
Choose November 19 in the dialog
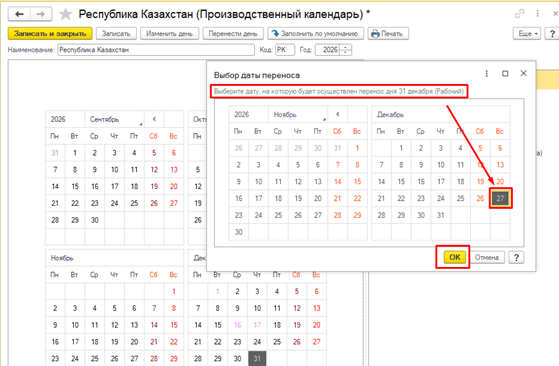[298, 199]
